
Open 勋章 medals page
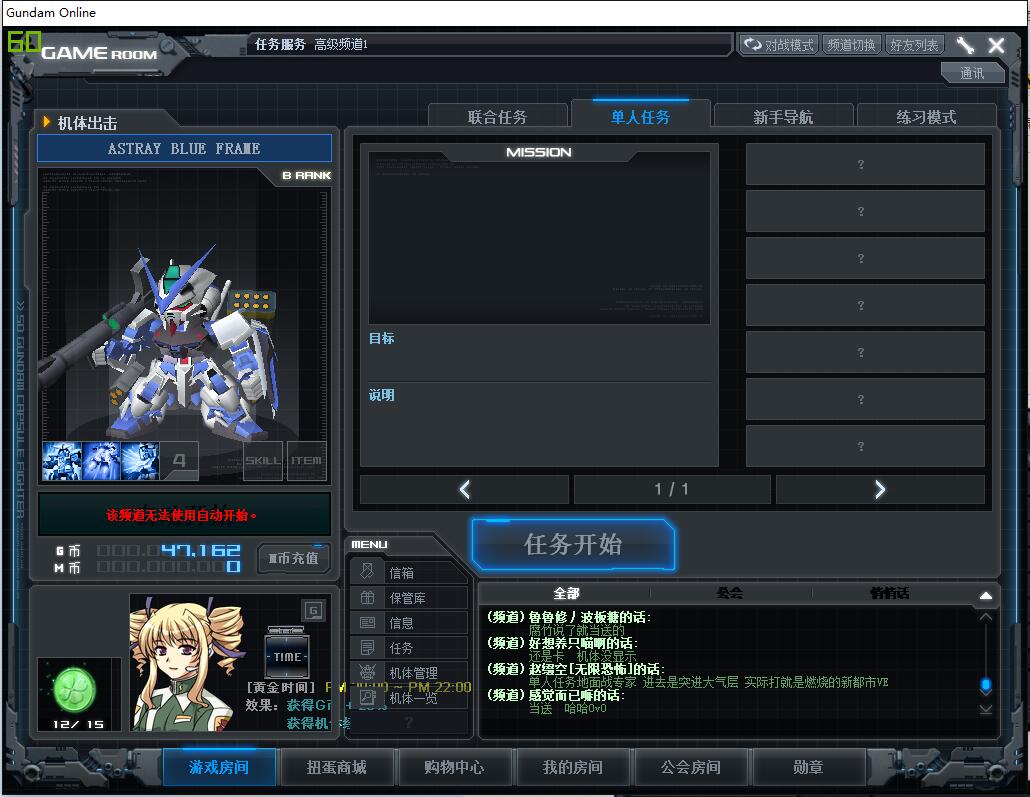tap(808, 767)
